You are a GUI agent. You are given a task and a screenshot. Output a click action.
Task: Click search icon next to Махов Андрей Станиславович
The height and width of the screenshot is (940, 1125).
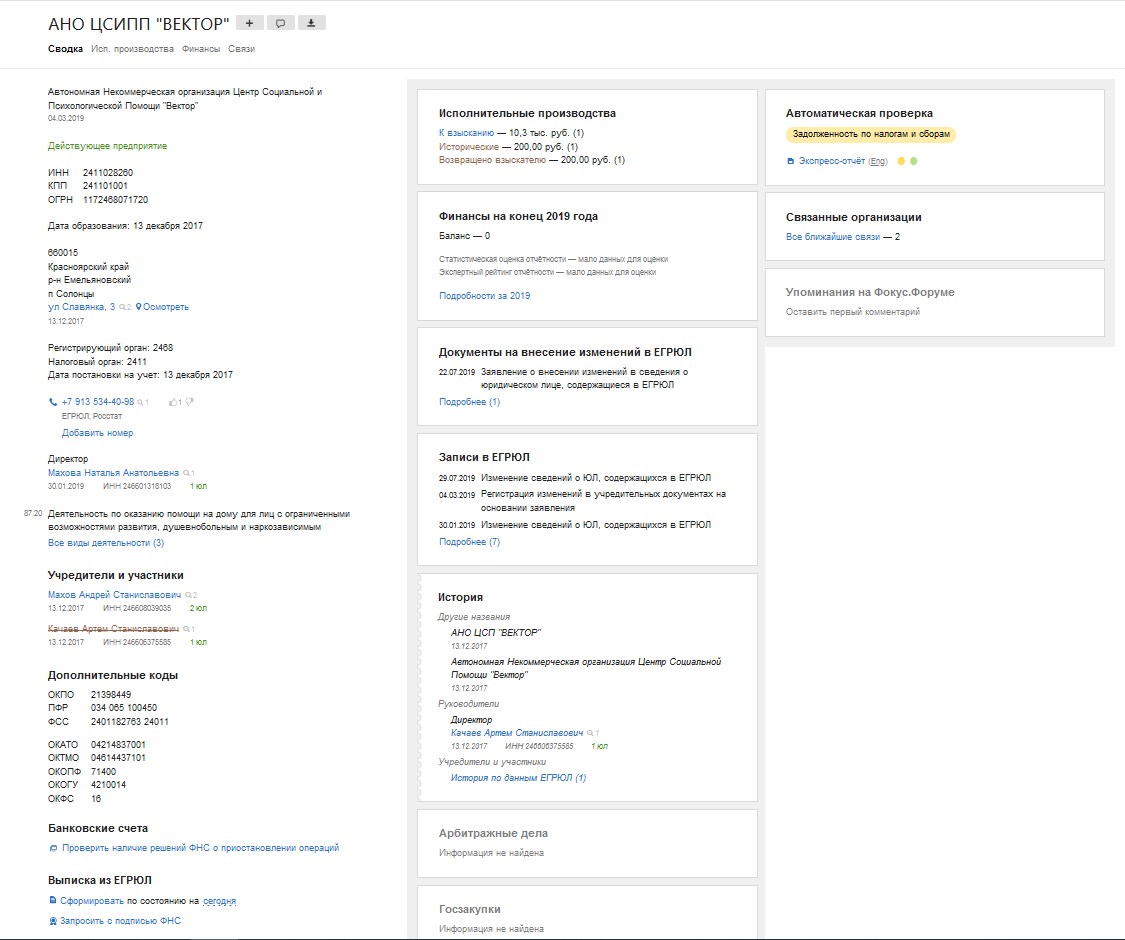(x=189, y=595)
